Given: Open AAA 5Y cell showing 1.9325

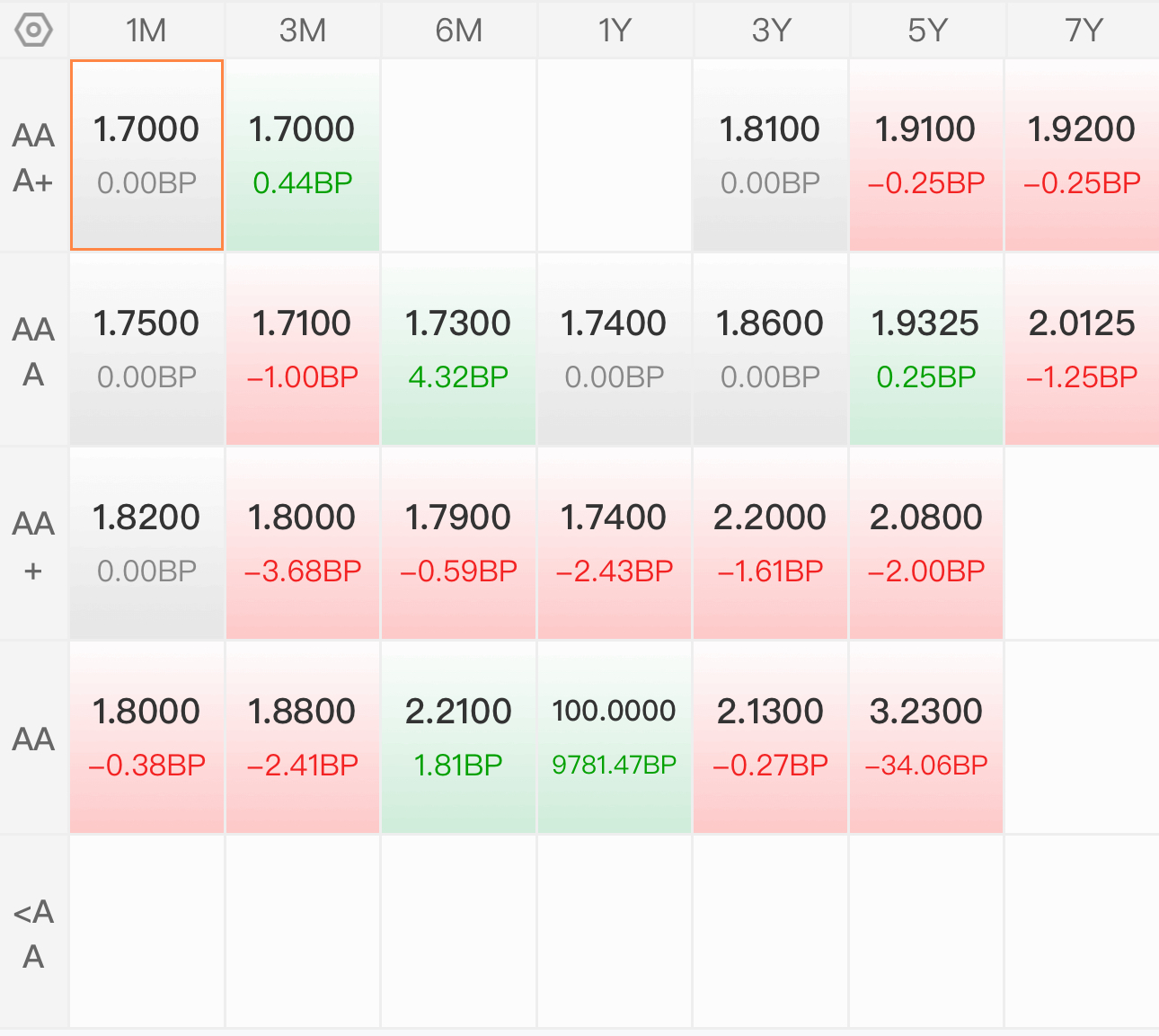Looking at the screenshot, I should click(926, 349).
